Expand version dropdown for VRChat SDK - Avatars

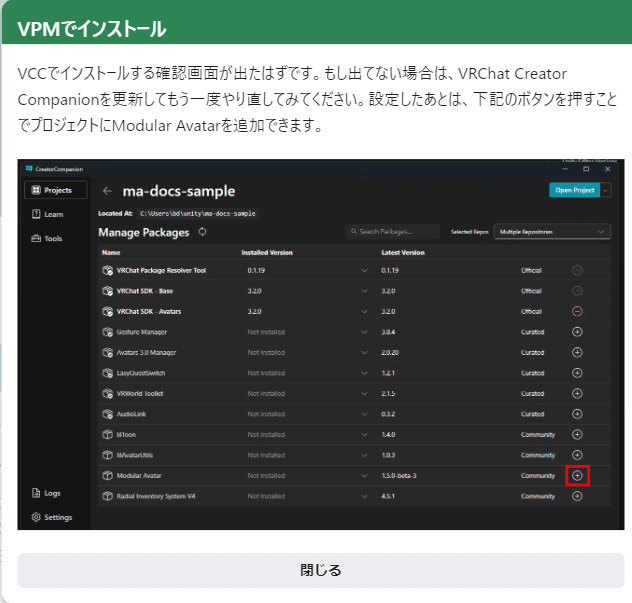(x=364, y=312)
